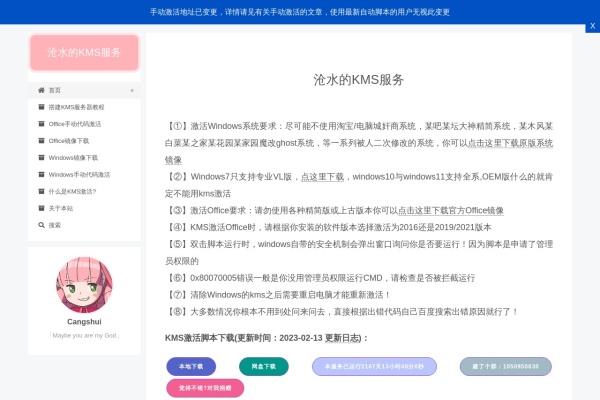Click the icon beside Windows镜像下载
The height and width of the screenshot is (400, 600).
click(40, 158)
